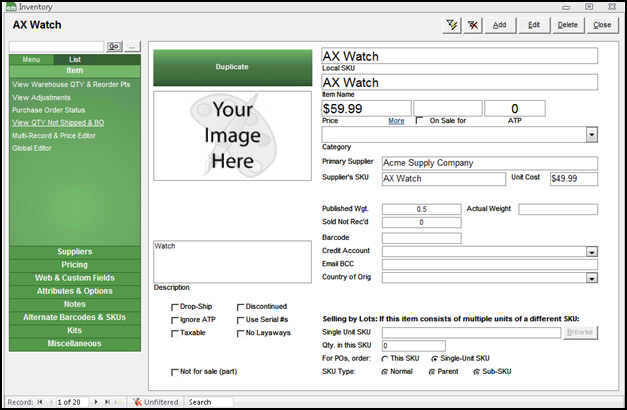Click the Unit Cost field
This screenshot has height=410, width=627.
[x=574, y=179]
